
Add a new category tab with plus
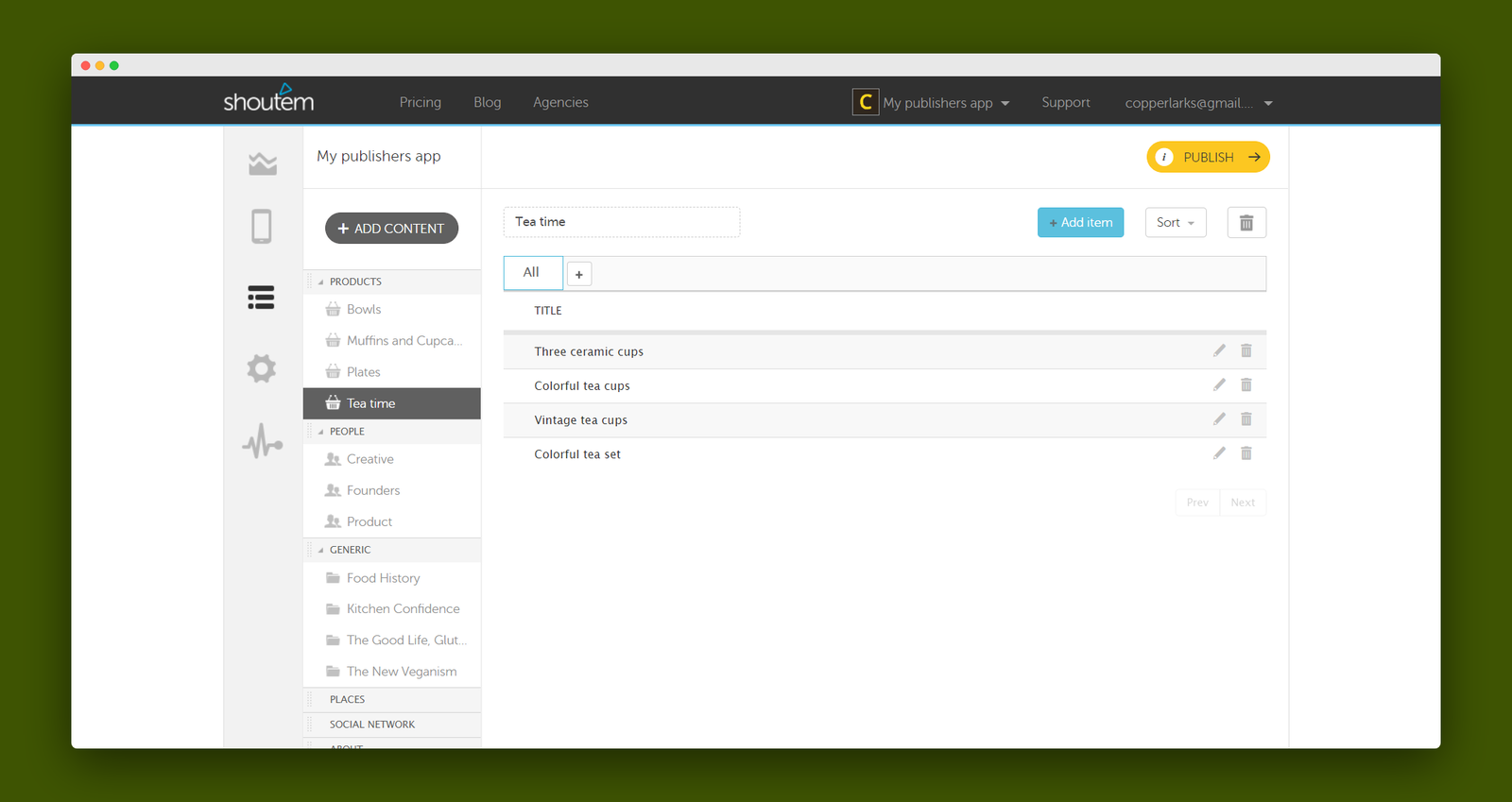click(579, 274)
